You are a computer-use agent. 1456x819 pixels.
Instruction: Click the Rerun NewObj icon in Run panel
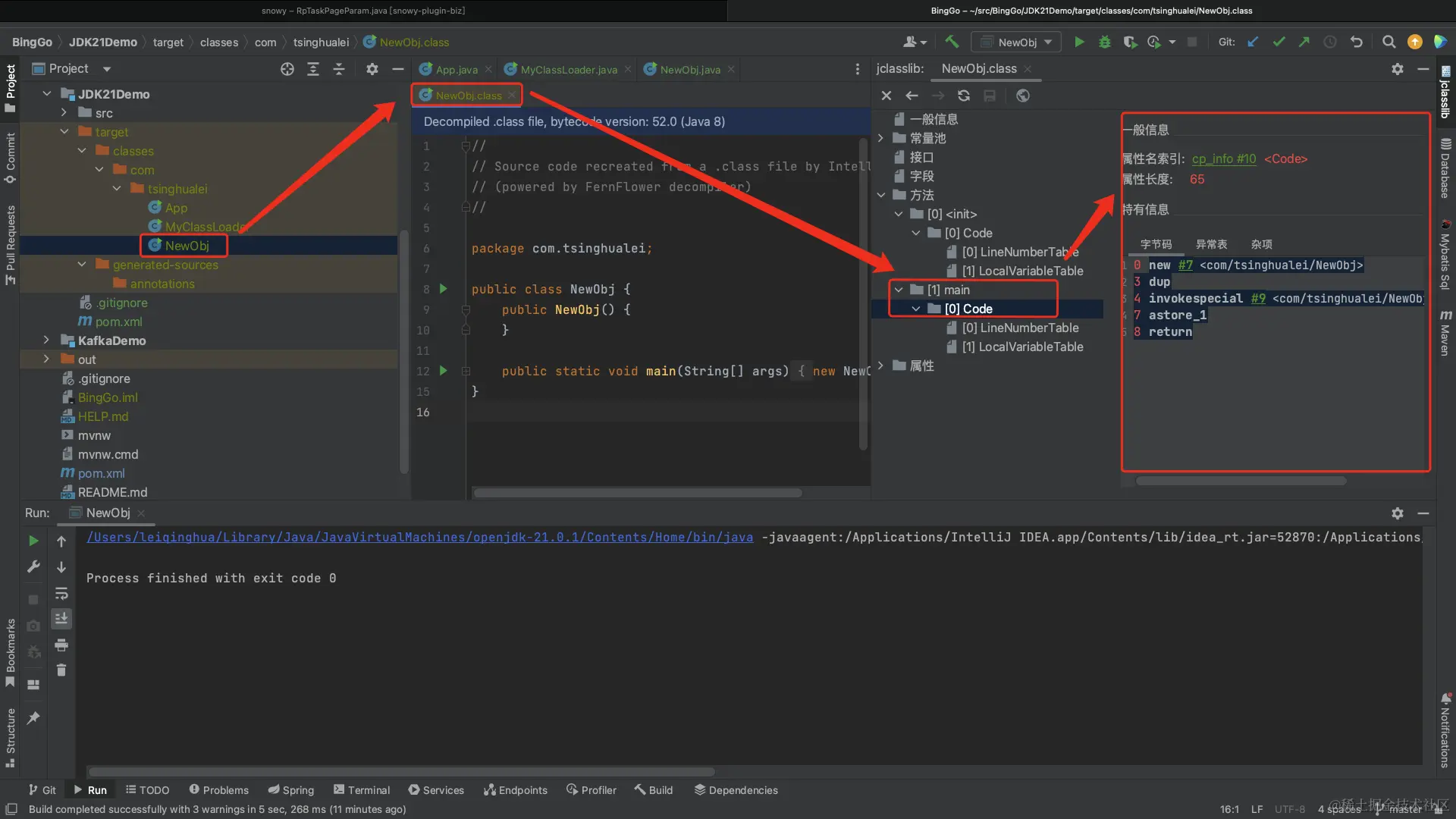(33, 541)
